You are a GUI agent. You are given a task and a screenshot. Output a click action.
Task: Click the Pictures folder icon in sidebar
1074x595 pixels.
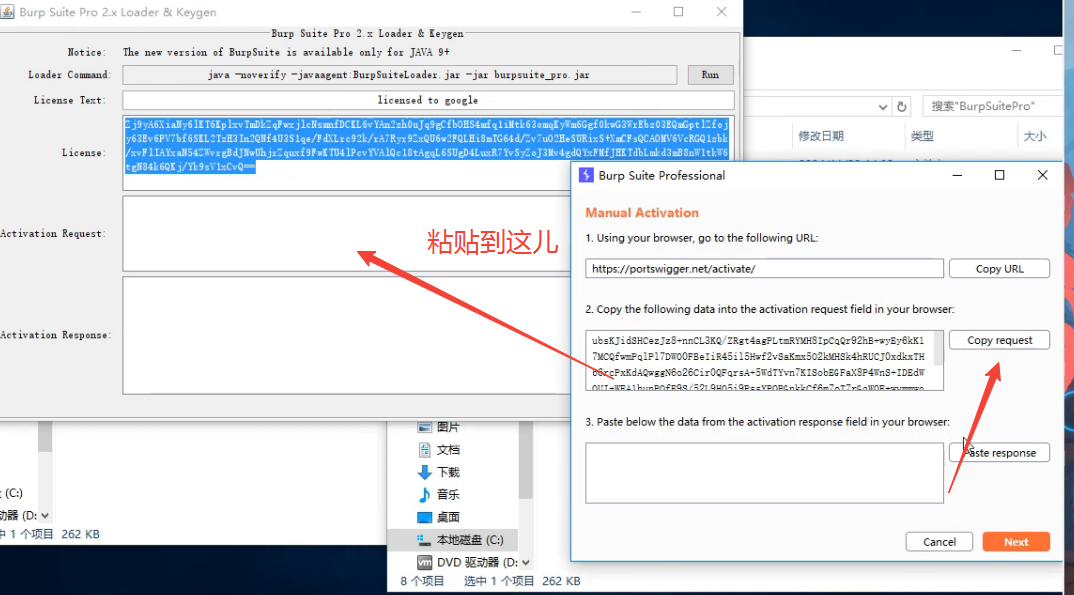425,427
